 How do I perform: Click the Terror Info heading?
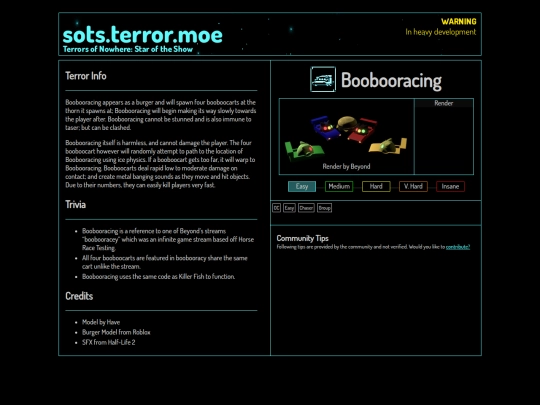pyautogui.click(x=86, y=76)
